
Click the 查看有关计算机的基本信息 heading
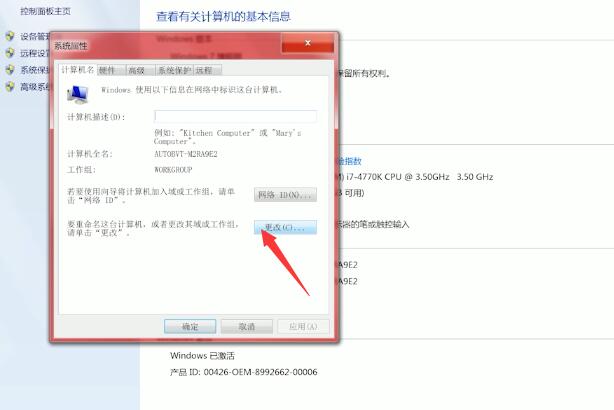pos(223,16)
